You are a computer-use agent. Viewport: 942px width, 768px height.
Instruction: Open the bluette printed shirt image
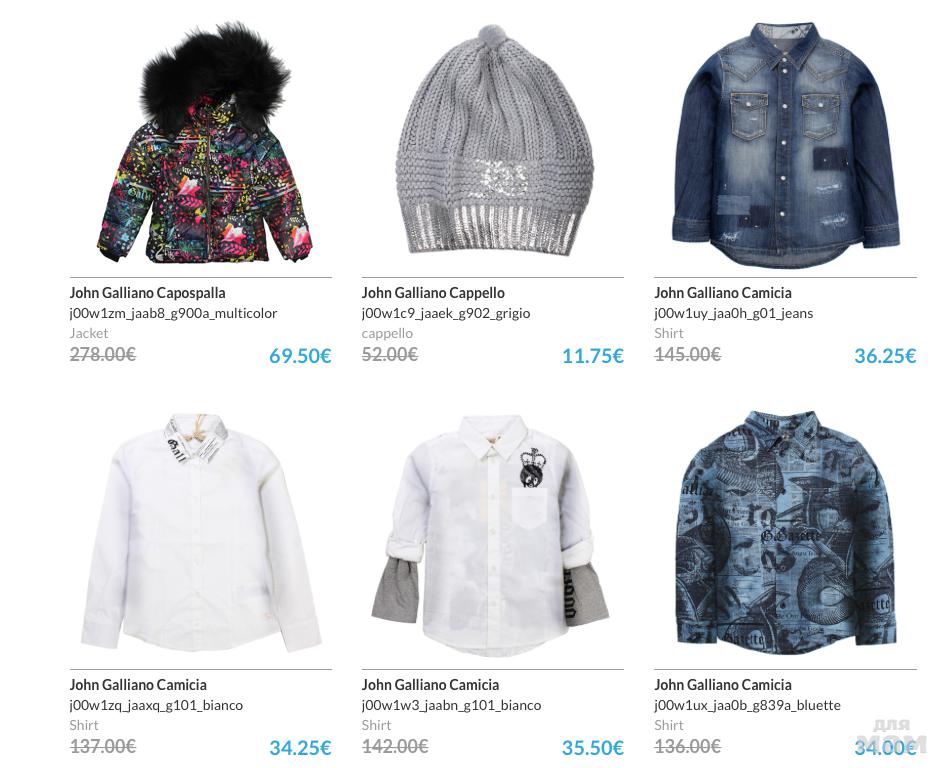(x=786, y=532)
